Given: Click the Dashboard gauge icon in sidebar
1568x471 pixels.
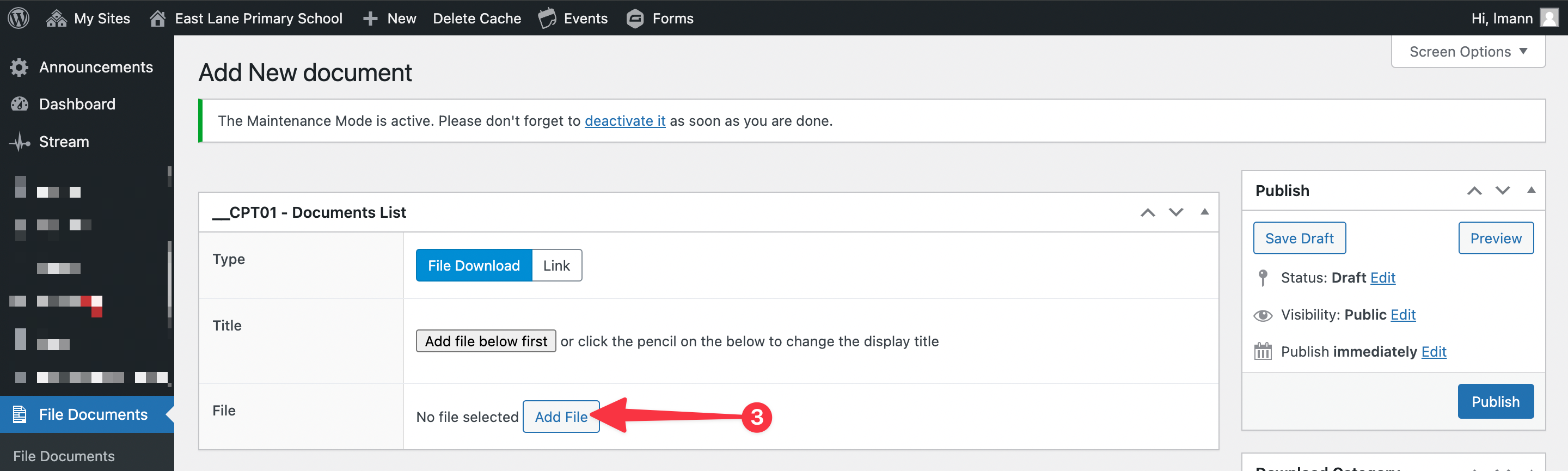Looking at the screenshot, I should [20, 104].
